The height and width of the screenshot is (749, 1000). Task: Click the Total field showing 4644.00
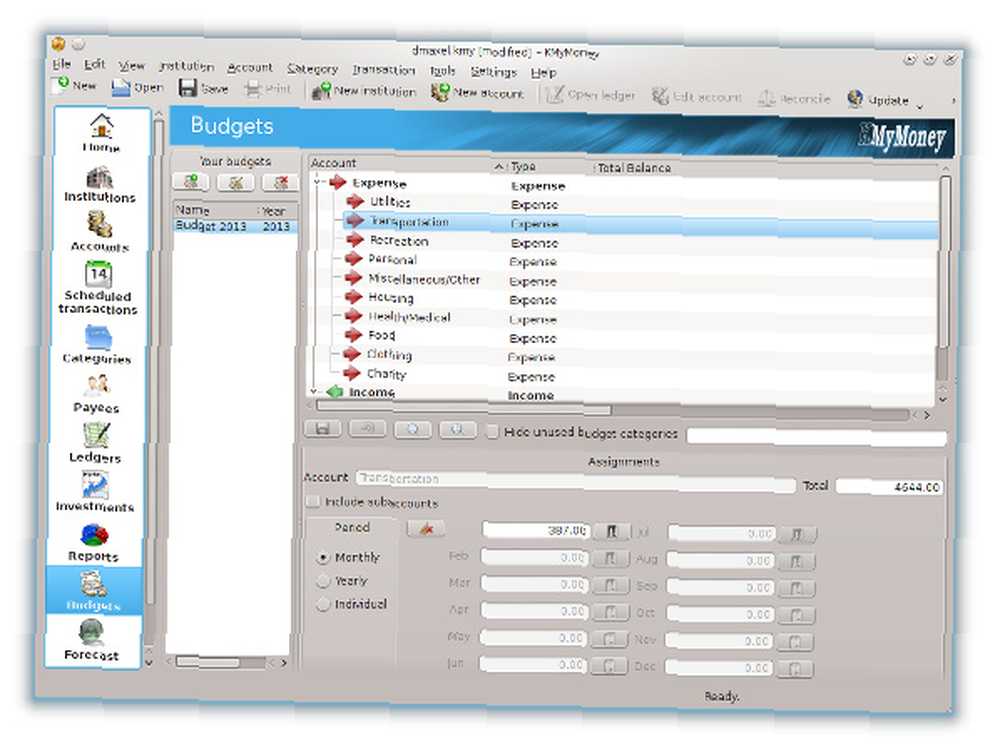[x=889, y=487]
